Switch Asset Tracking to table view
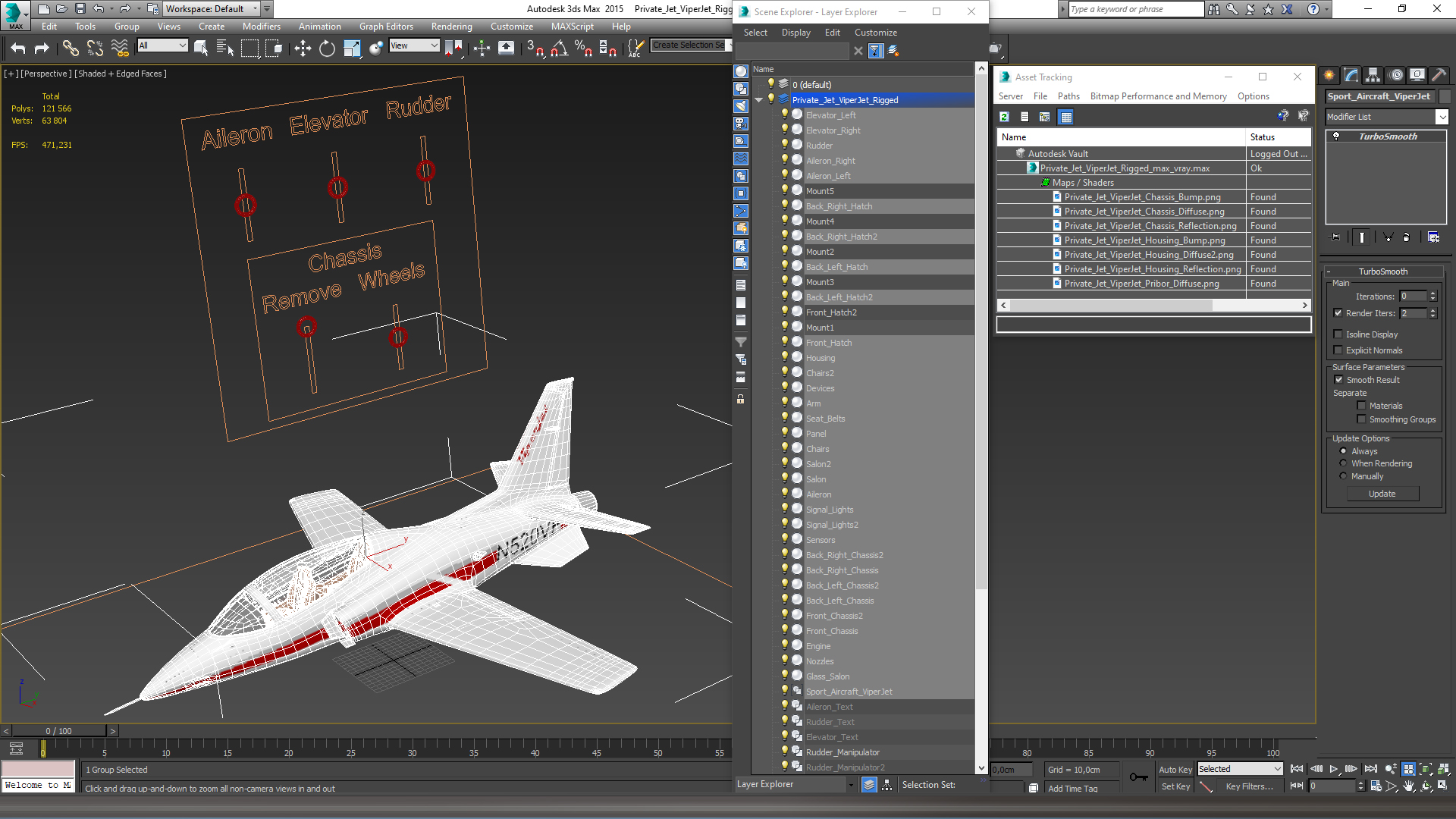The height and width of the screenshot is (819, 1456). pos(1066,117)
